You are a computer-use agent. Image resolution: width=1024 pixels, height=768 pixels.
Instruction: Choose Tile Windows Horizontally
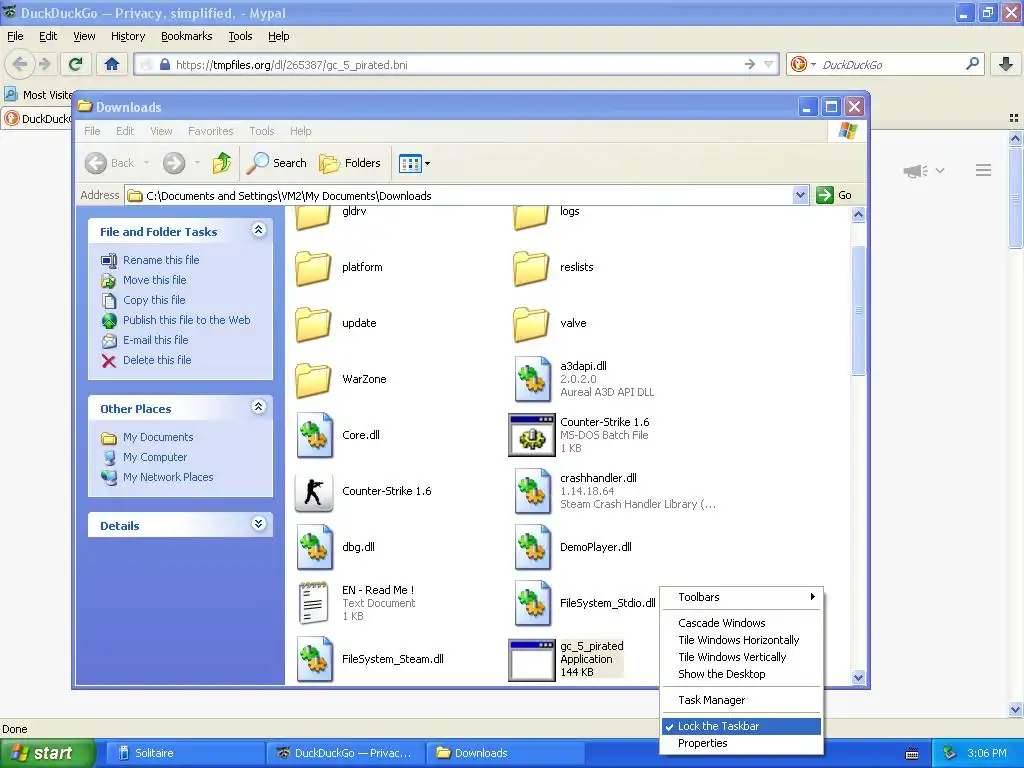pyautogui.click(x=741, y=640)
